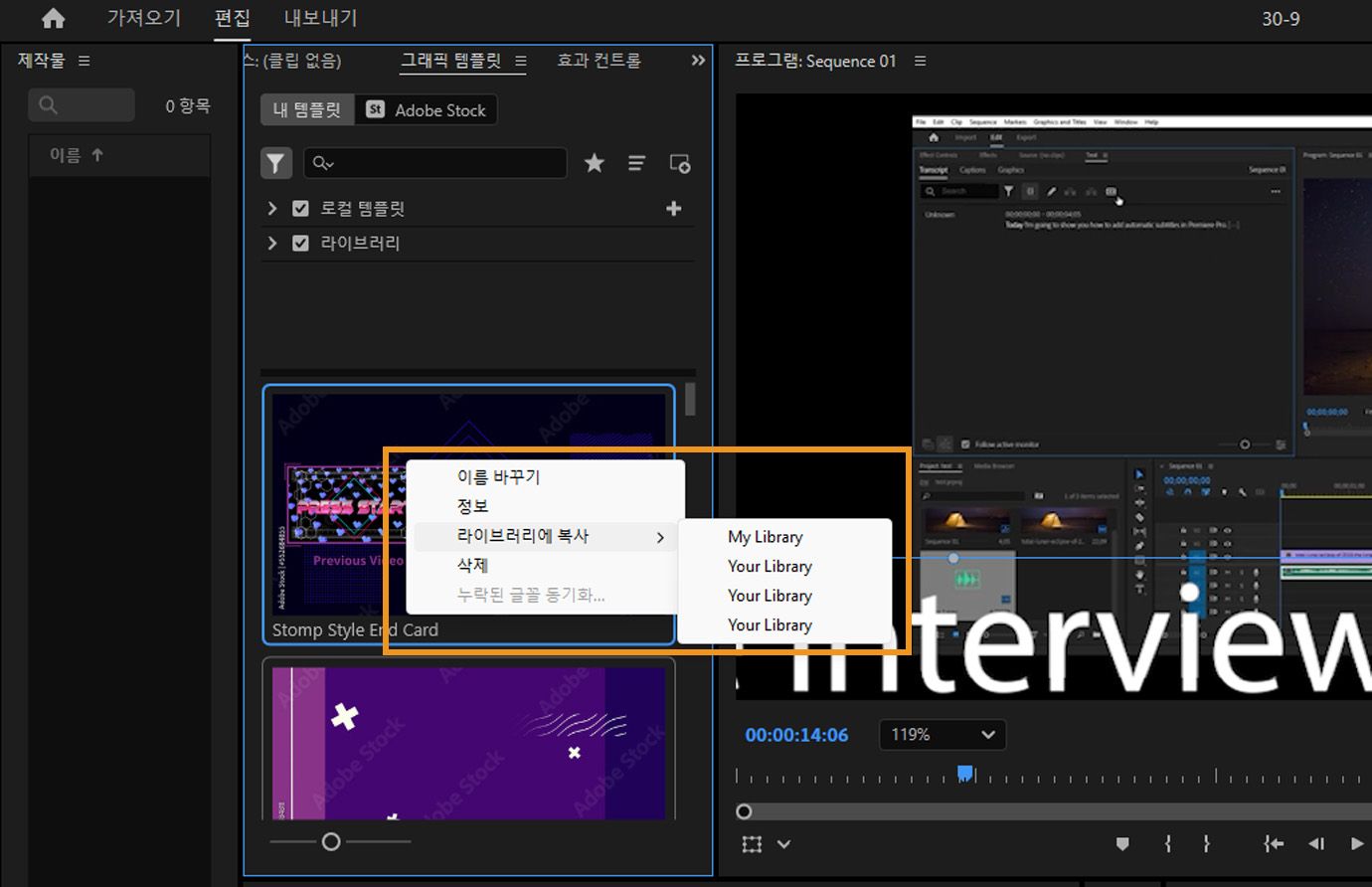Open the 내보내기 section in the header

pyautogui.click(x=320, y=18)
